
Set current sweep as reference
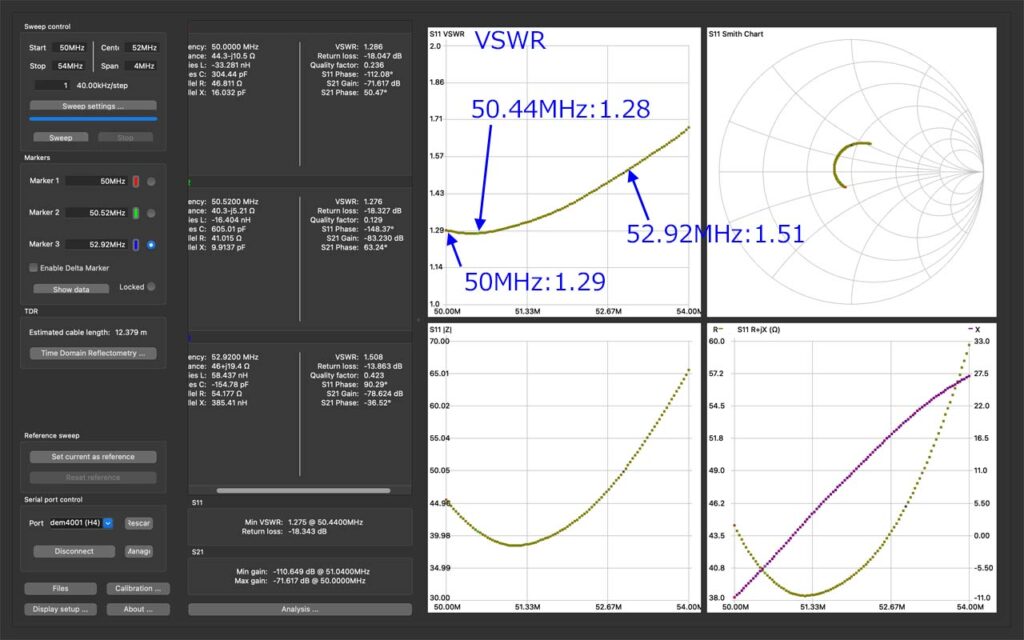(x=93, y=457)
